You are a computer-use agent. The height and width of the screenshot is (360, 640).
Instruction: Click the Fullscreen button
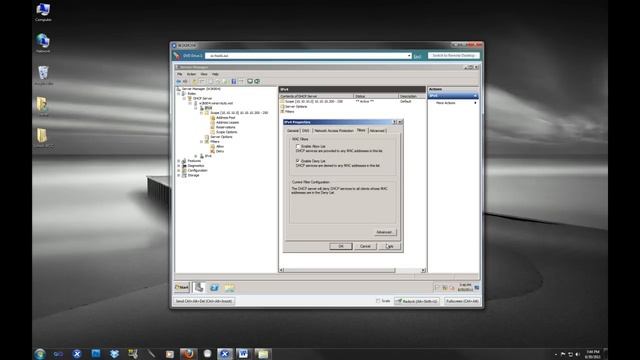coord(462,301)
